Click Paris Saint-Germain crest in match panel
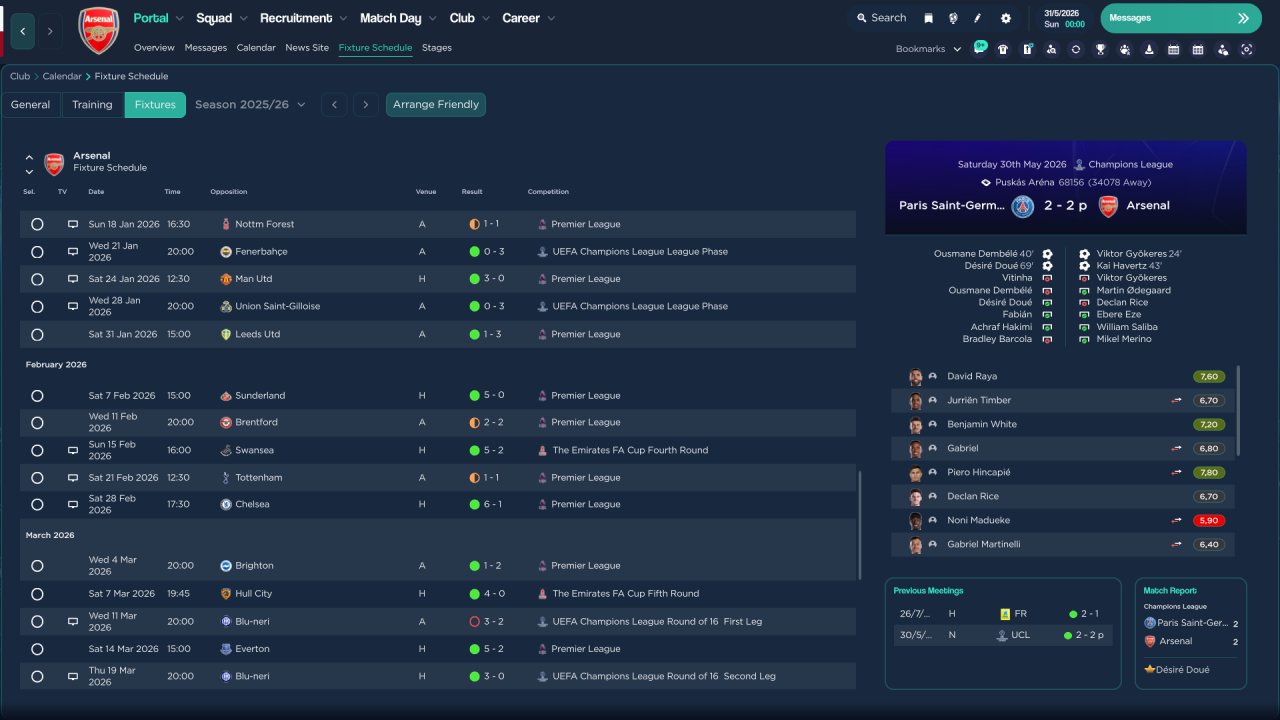Viewport: 1280px width, 720px height. [x=1022, y=206]
